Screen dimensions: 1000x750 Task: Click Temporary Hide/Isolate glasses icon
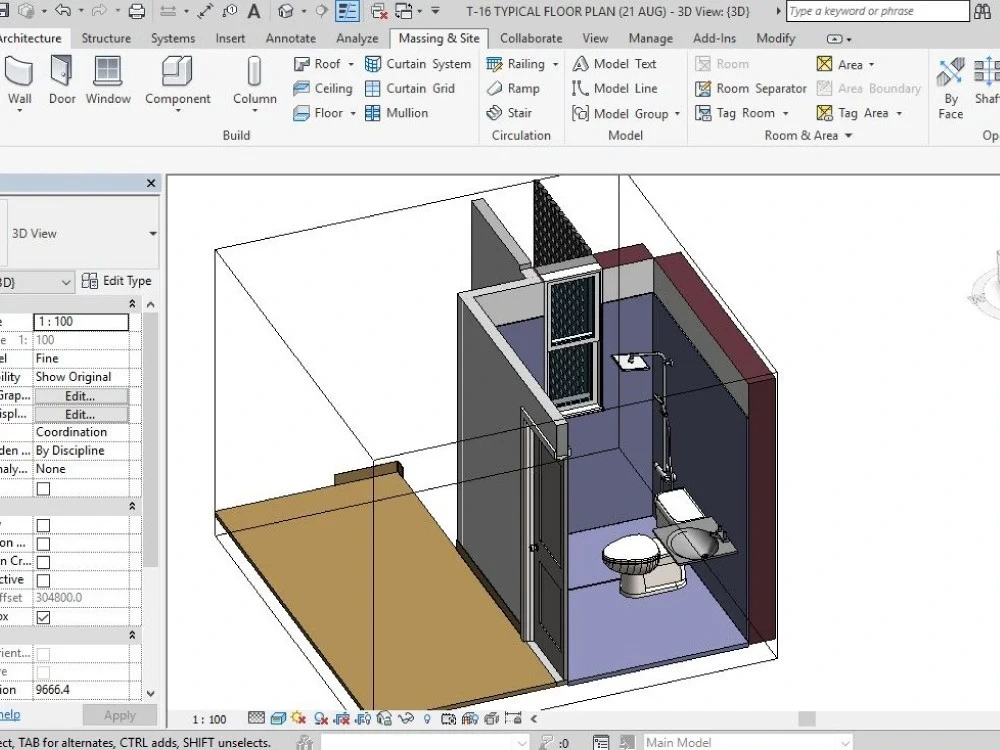(x=406, y=718)
